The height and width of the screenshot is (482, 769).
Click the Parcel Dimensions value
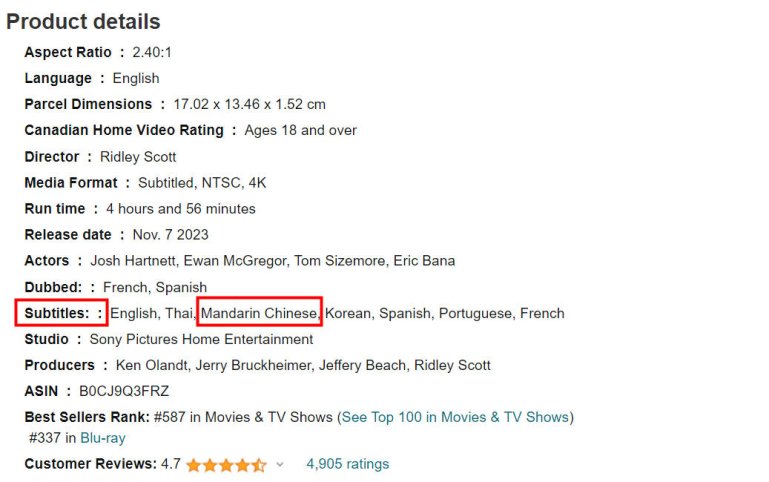click(x=249, y=104)
